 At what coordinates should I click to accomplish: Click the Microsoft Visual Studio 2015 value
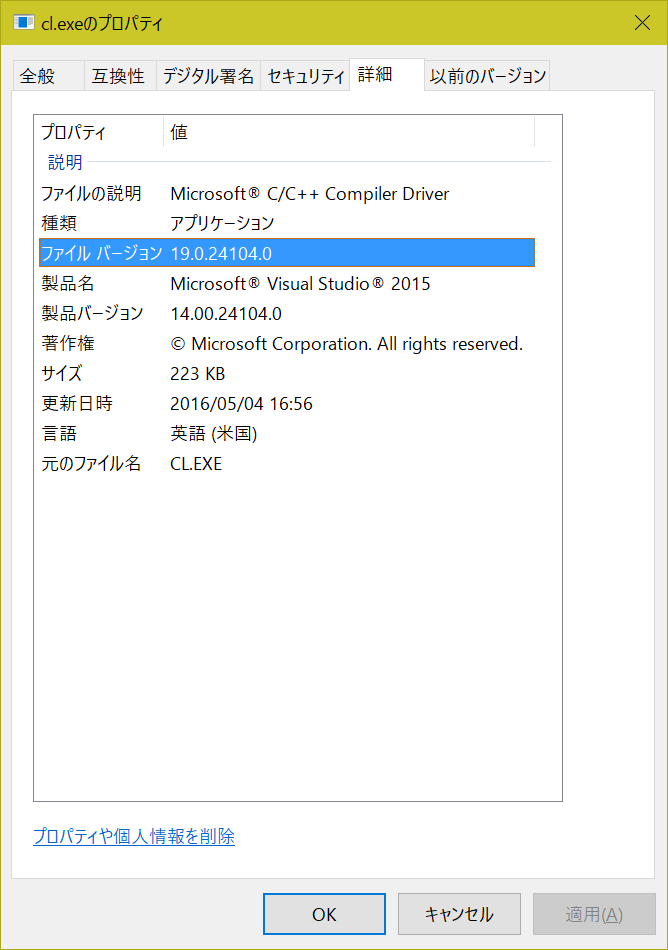click(300, 284)
